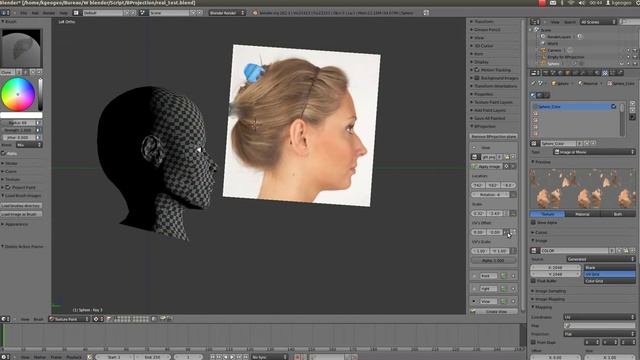Viewport: 640px width, 360px height.
Task: Click Load brushes directory button
Action: click(x=21, y=206)
